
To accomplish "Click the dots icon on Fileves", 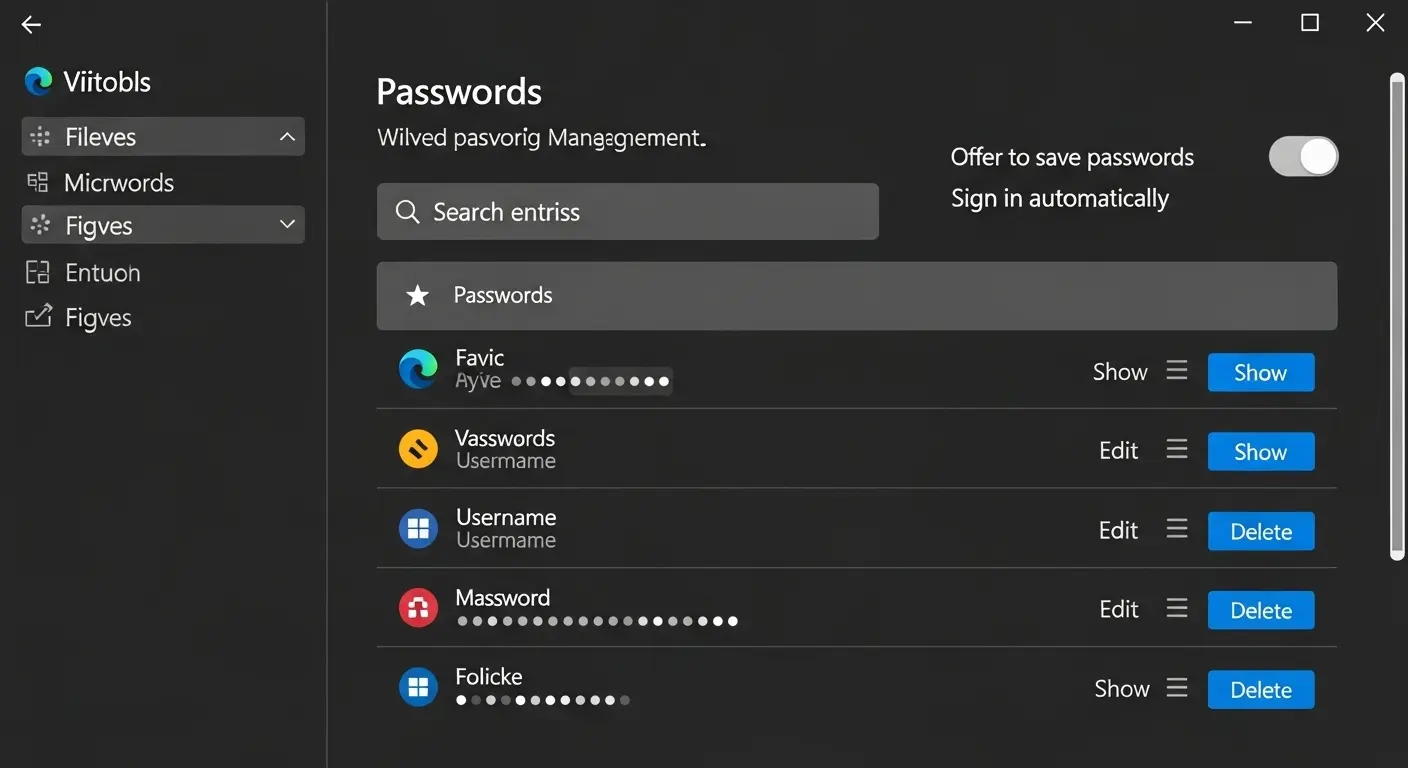I will pyautogui.click(x=40, y=137).
